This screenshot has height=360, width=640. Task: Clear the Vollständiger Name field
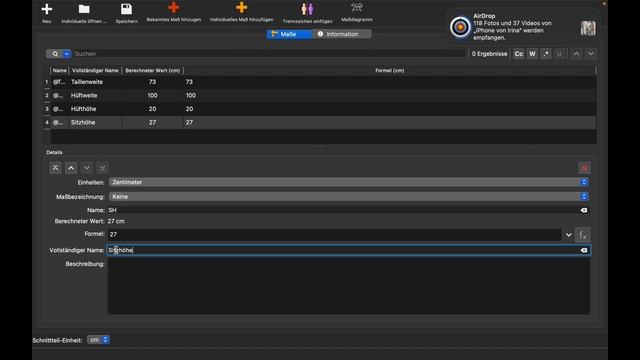[584, 250]
